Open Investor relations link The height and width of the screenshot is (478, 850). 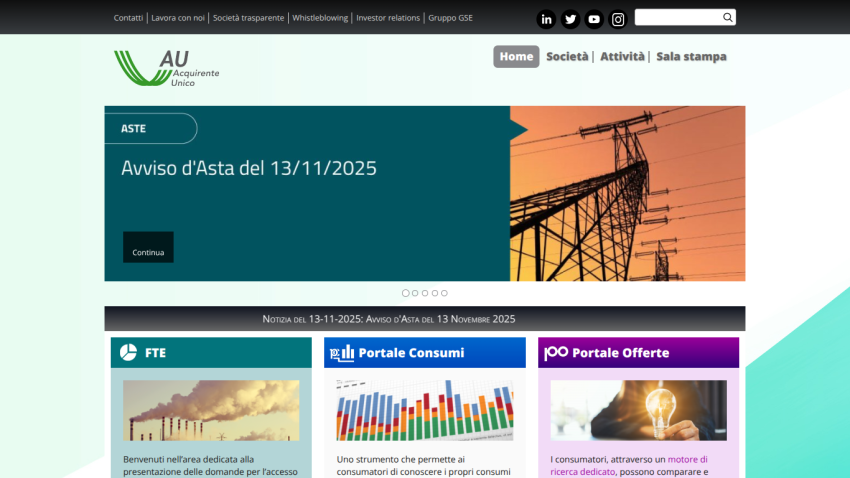388,18
